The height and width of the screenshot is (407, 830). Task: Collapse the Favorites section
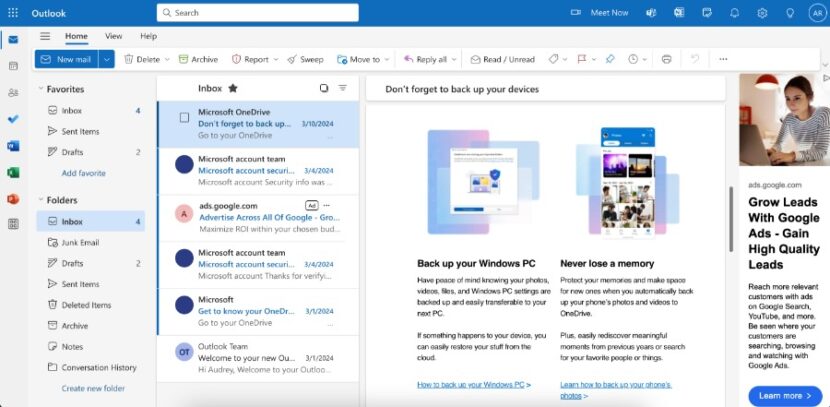pyautogui.click(x=38, y=89)
